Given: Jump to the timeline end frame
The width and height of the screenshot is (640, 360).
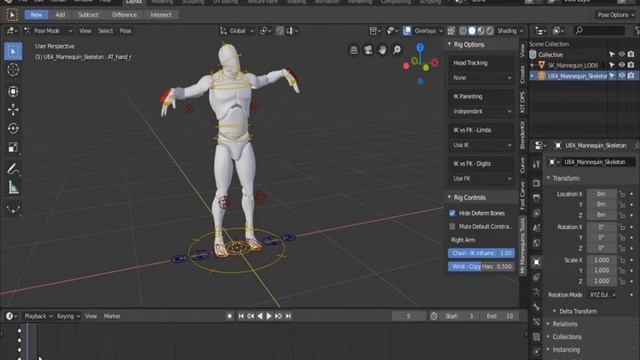Looking at the screenshot, I should click(x=288, y=316).
